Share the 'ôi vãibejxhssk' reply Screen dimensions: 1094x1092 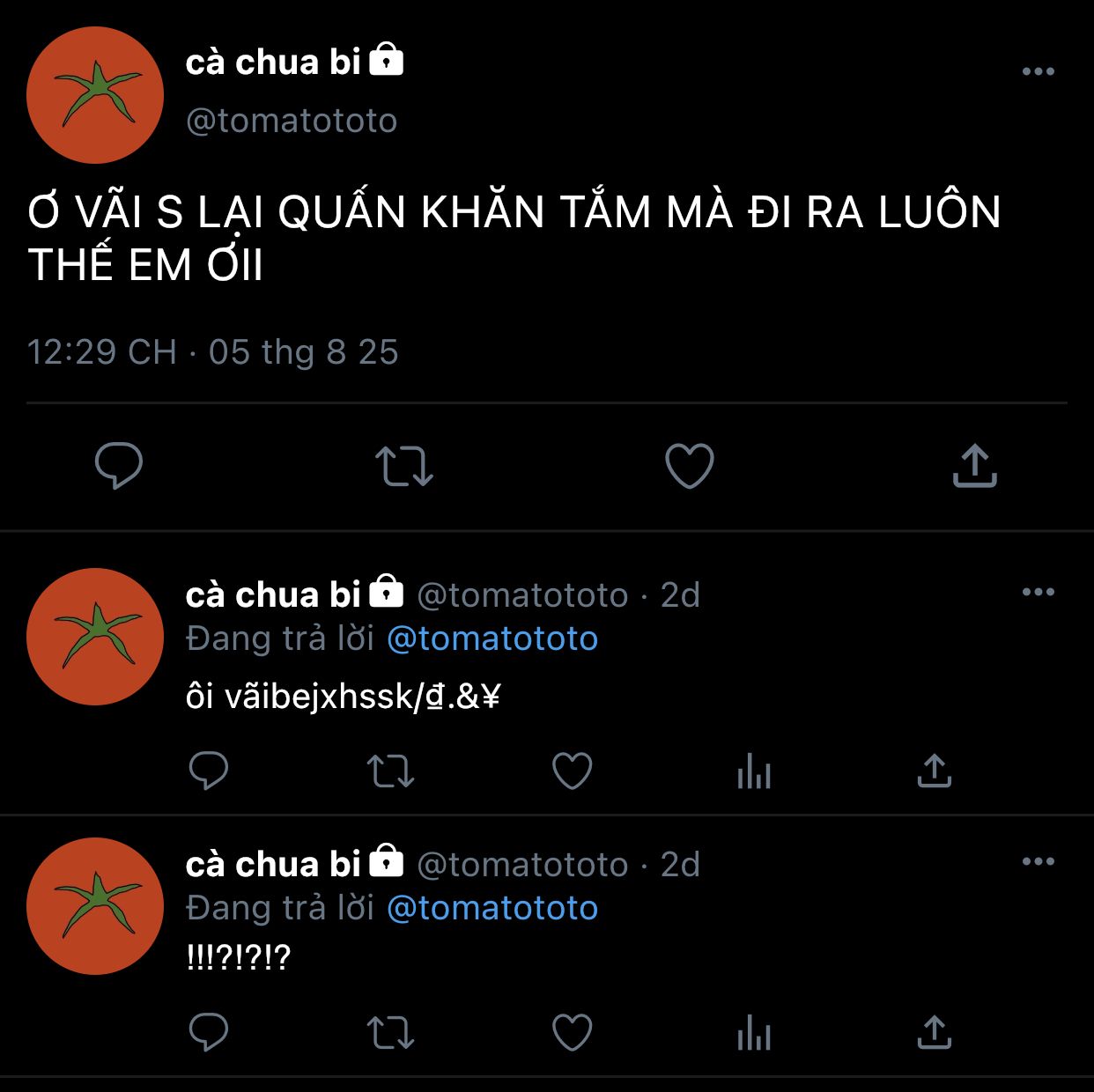pos(935,771)
